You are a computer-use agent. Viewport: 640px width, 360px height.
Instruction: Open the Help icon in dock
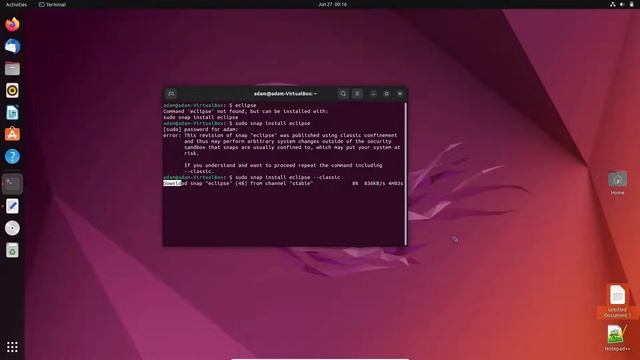[12, 156]
